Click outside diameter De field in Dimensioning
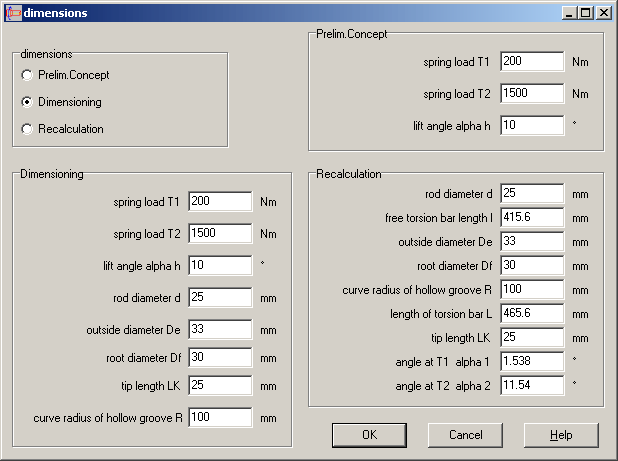 pos(220,329)
